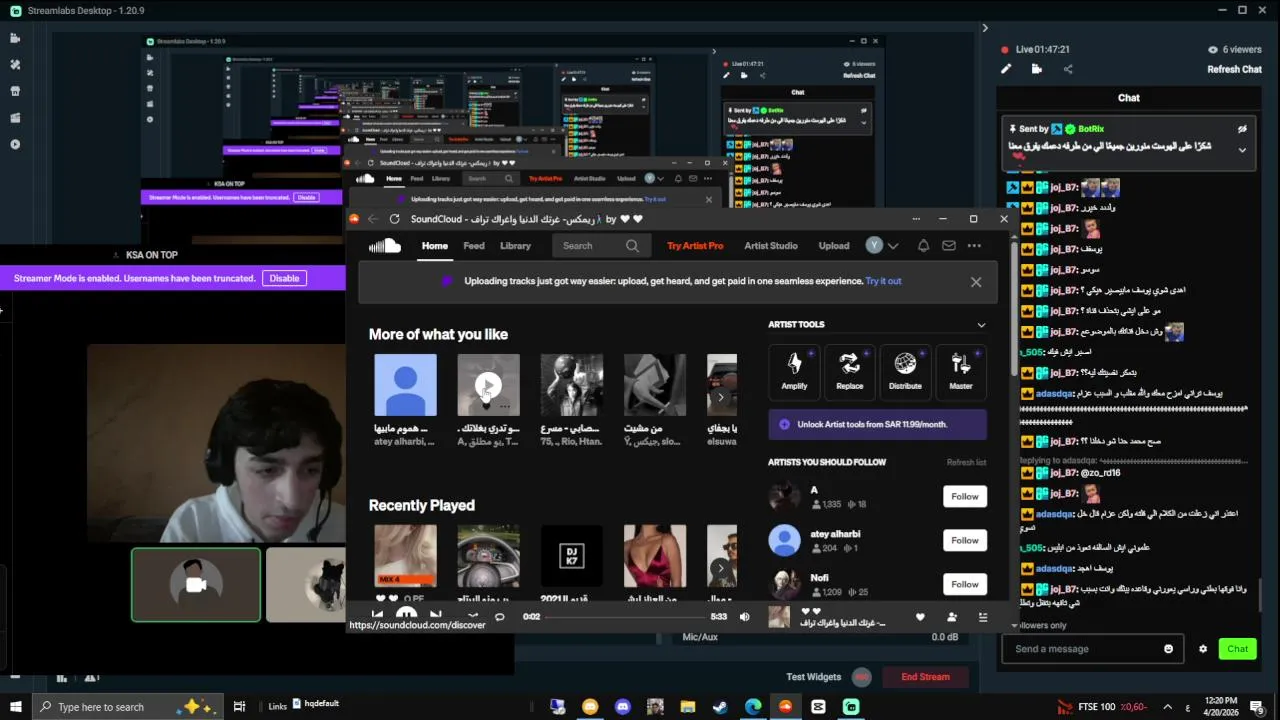Click the Amplify artist tool

point(794,373)
